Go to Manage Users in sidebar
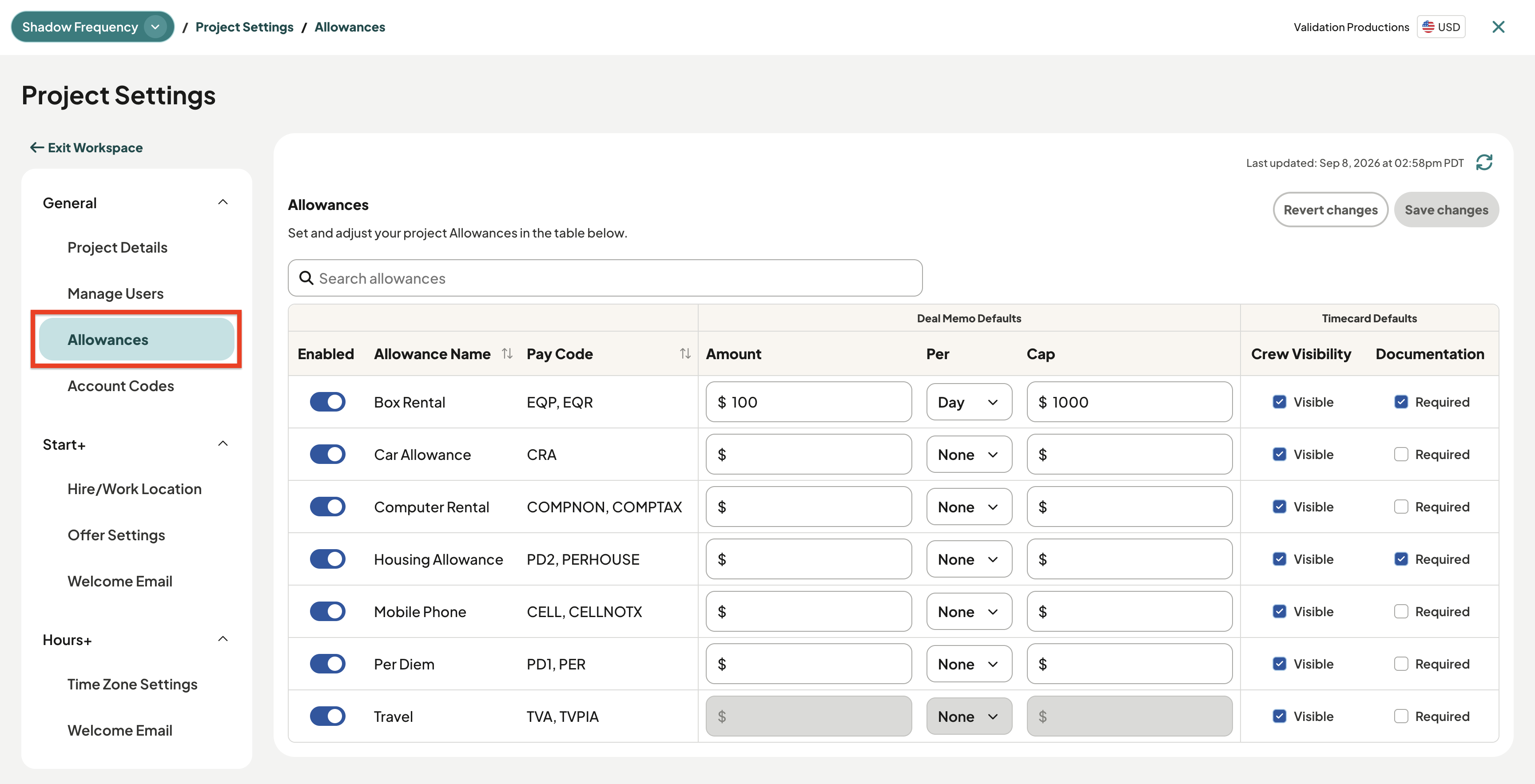The width and height of the screenshot is (1535, 784). 115,293
